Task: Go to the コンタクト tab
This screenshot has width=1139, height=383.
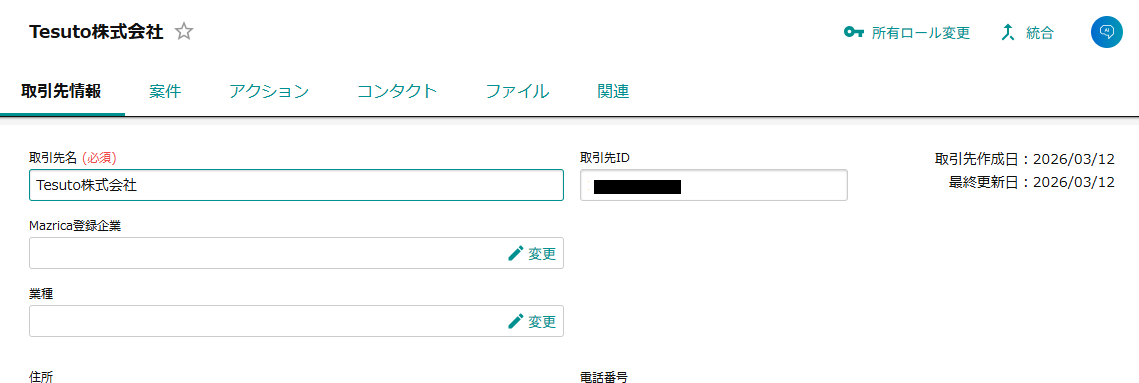Action: (x=397, y=92)
